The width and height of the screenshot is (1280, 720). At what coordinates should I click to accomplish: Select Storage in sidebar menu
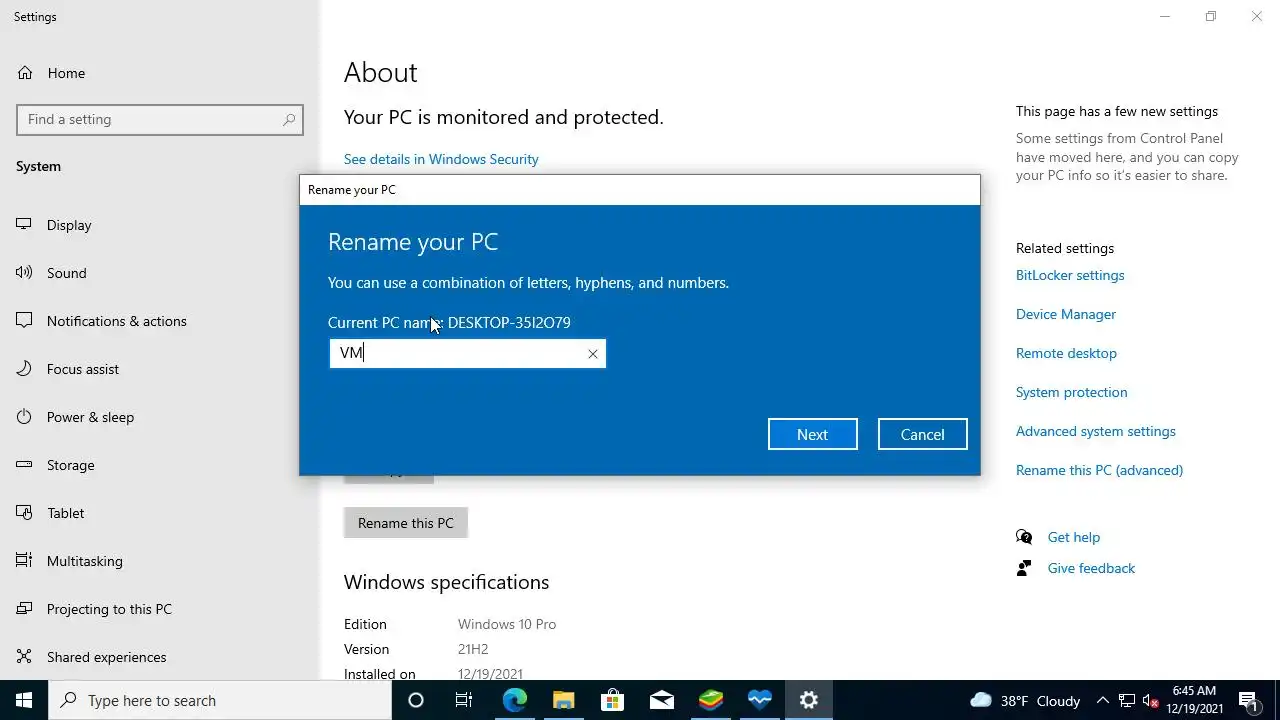tap(71, 465)
